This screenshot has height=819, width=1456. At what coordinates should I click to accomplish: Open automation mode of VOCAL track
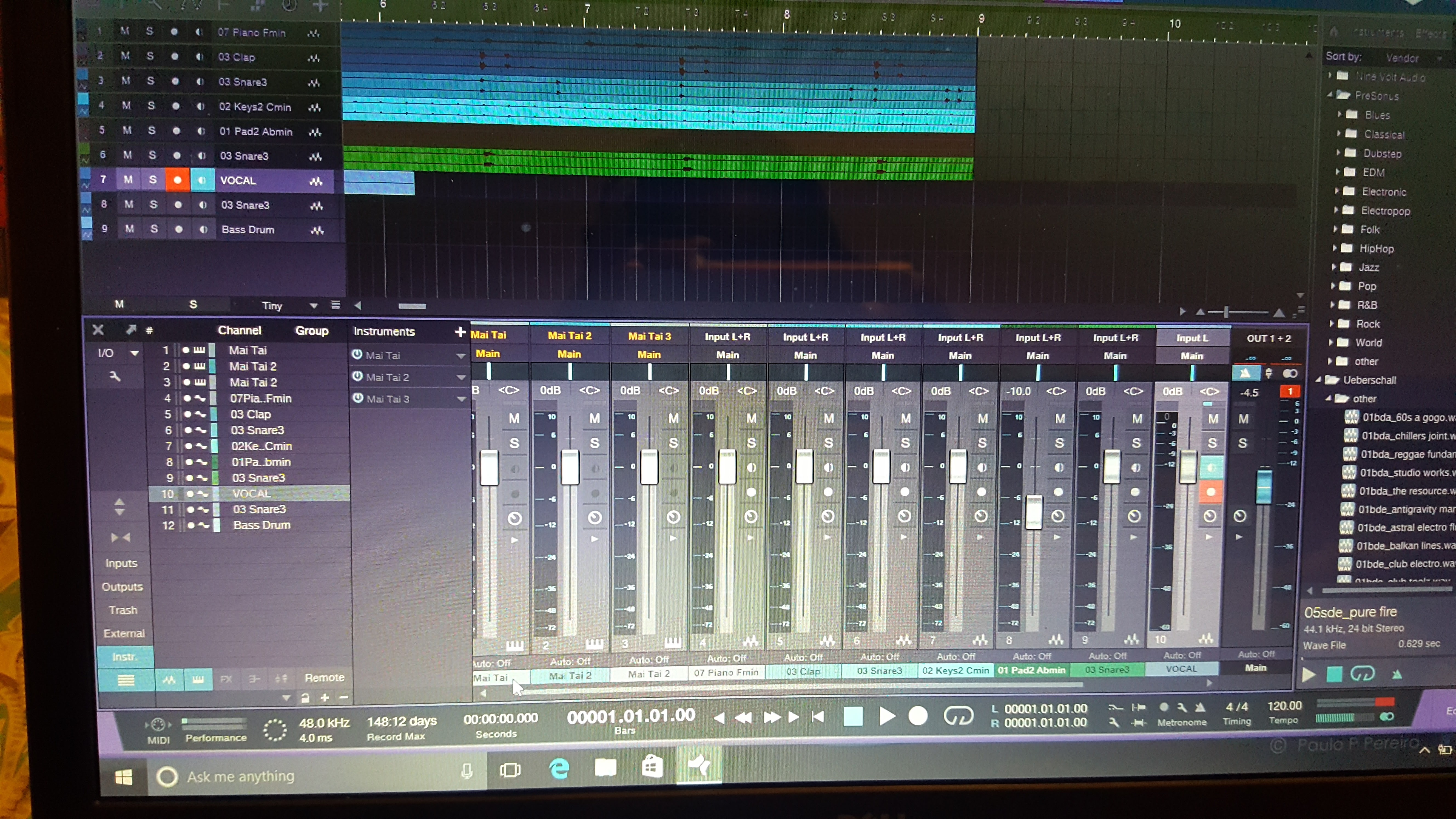tap(1181, 655)
